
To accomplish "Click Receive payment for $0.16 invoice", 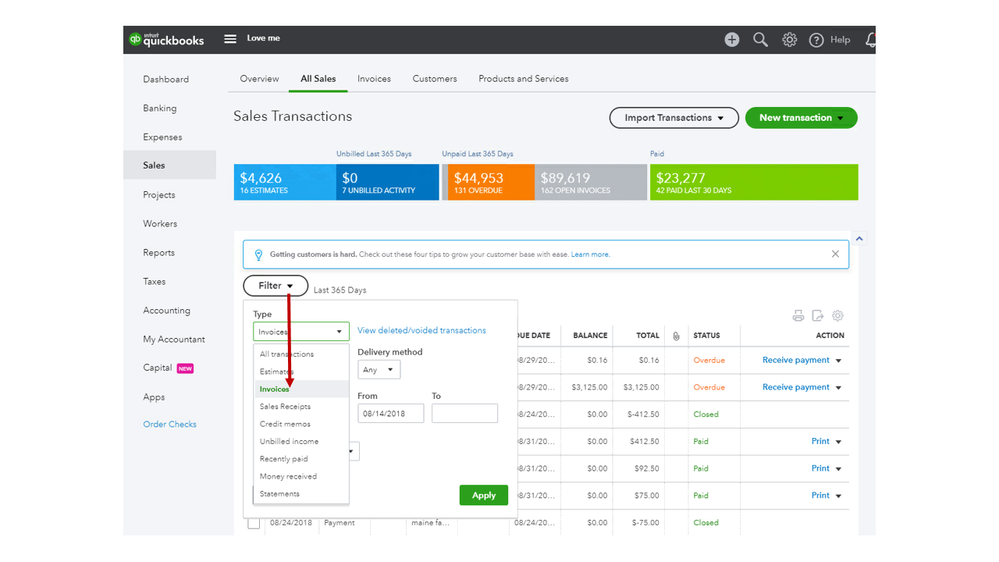I will [796, 360].
